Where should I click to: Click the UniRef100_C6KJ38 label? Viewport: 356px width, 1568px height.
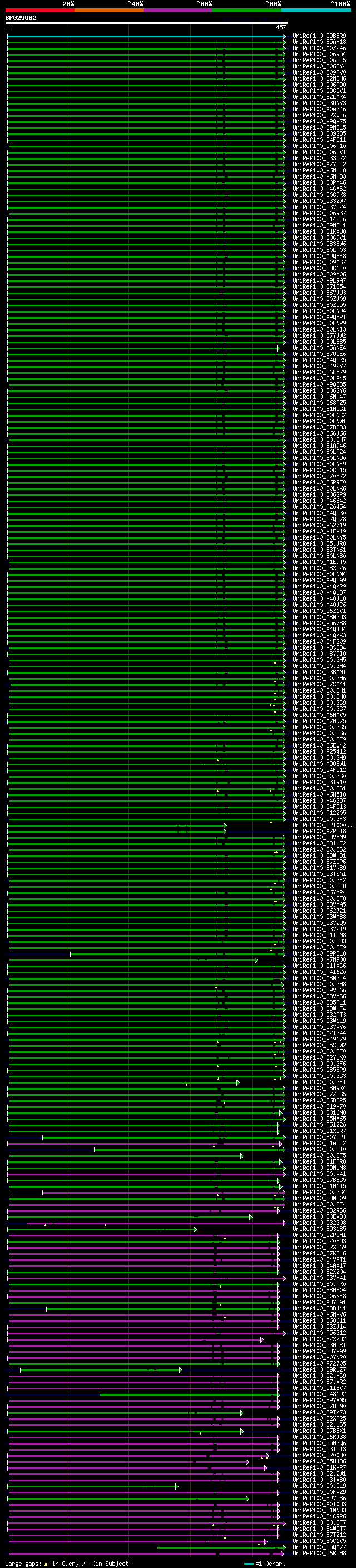click(319, 1437)
